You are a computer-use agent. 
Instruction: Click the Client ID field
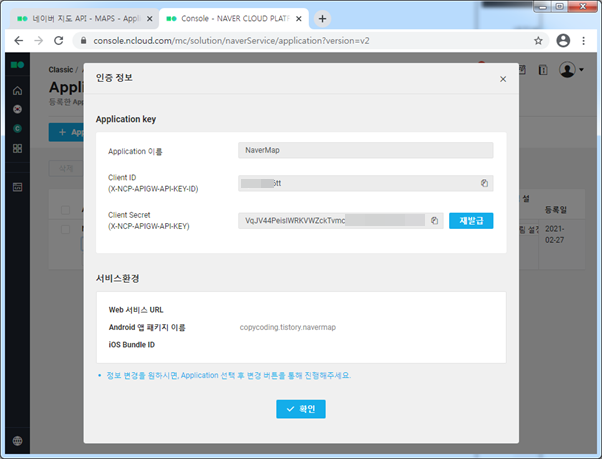tap(366, 183)
